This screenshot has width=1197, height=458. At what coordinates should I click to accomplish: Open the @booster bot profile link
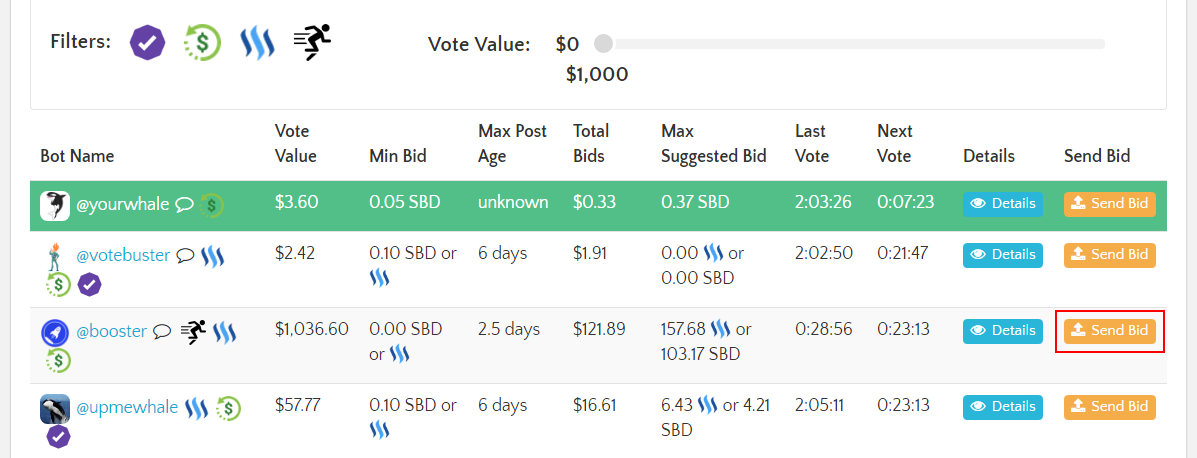[111, 332]
